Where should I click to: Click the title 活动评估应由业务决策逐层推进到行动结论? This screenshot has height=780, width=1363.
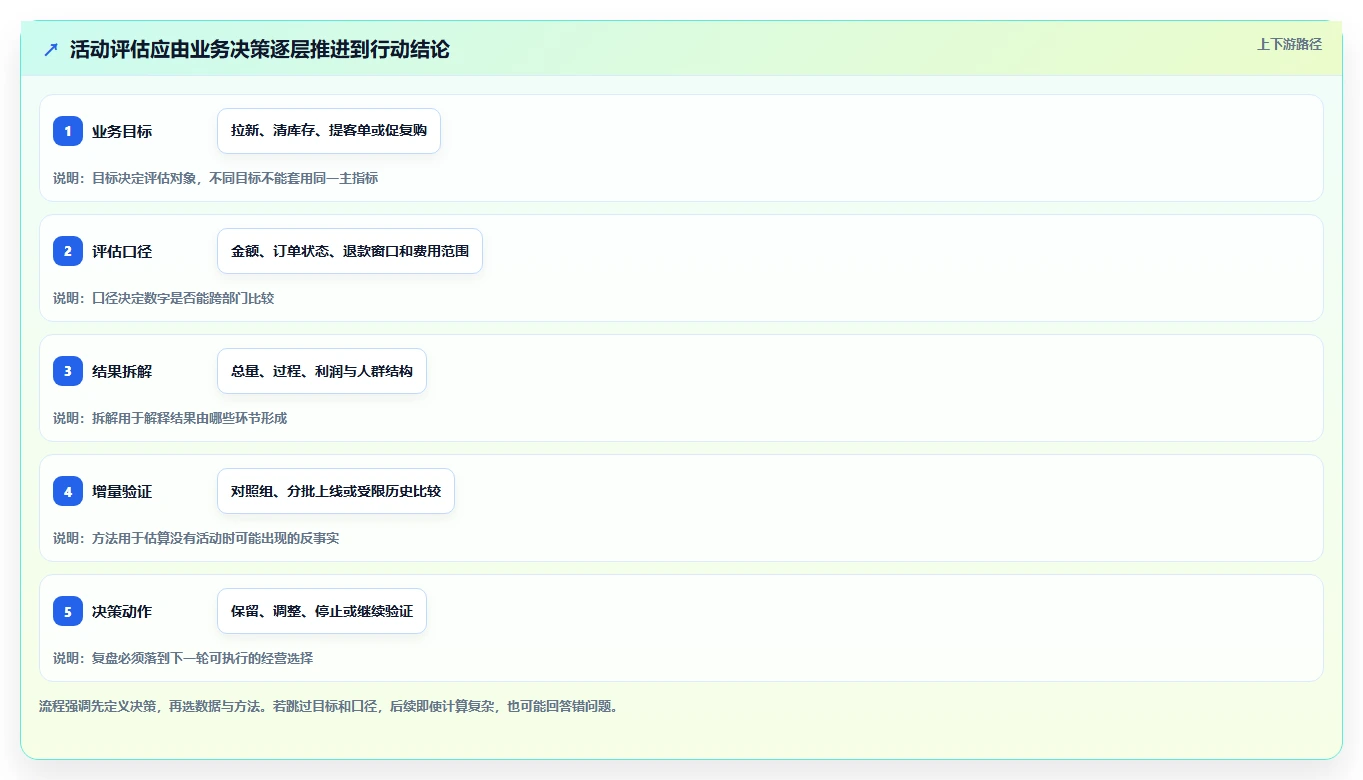260,49
